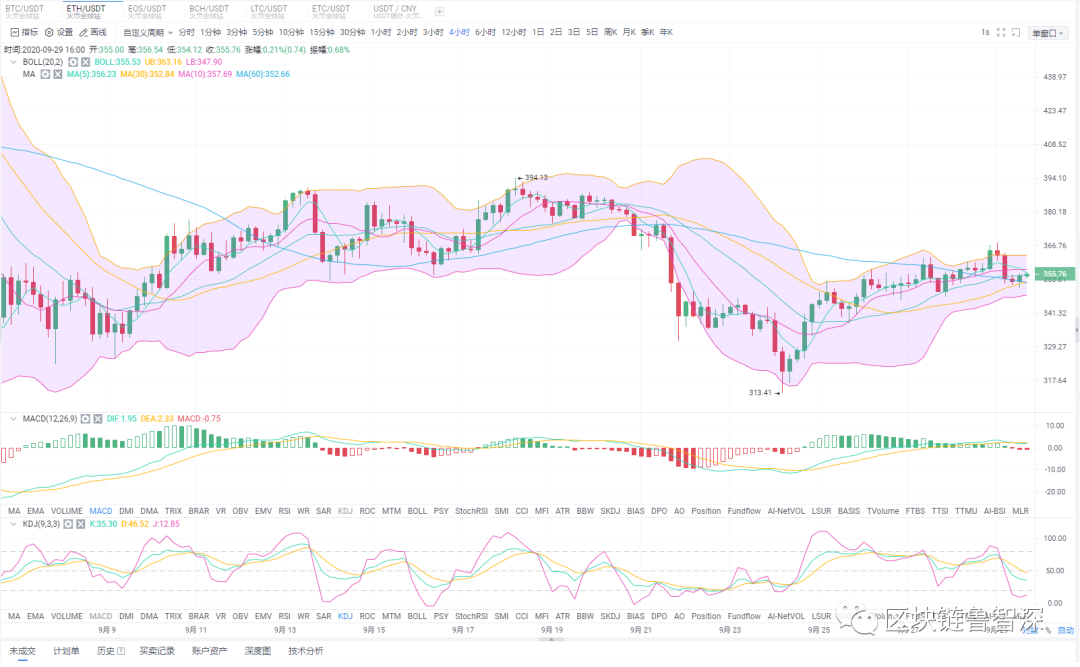Click the current price label 355.76
The image size is (1080, 667).
coord(1055,274)
